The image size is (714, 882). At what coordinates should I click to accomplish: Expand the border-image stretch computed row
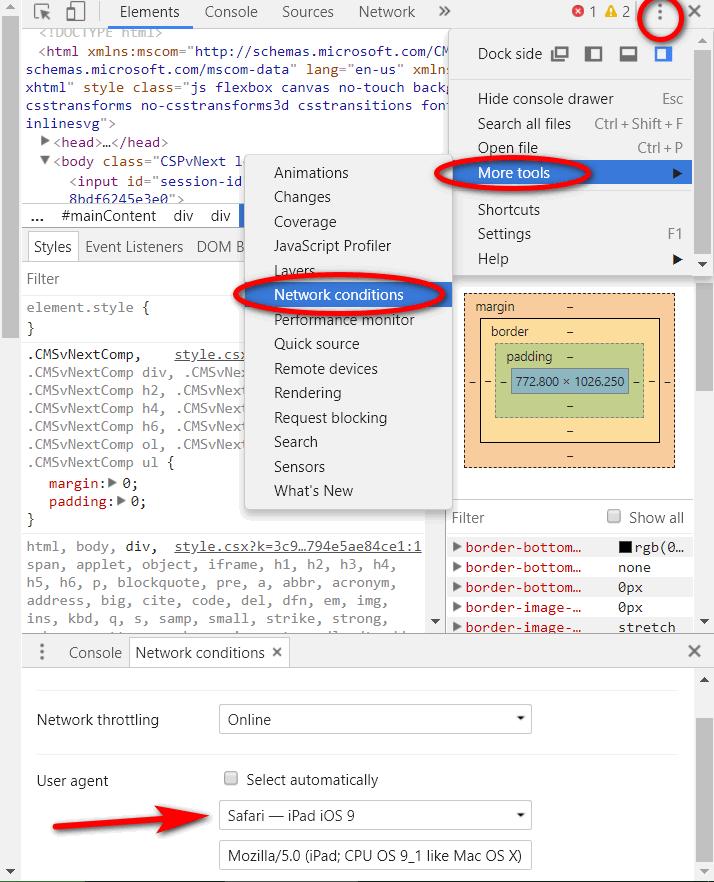pos(457,627)
